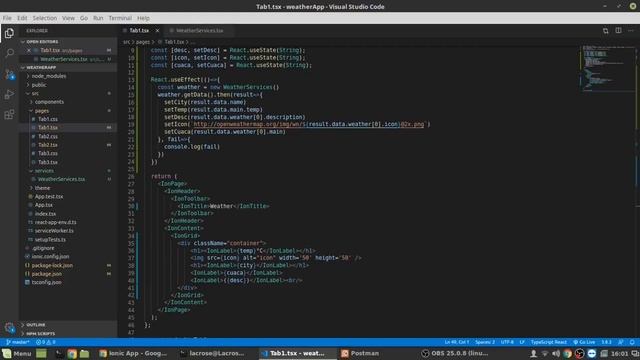Image resolution: width=640 pixels, height=360 pixels.
Task: Expand the theme folder
Action: [x=42, y=188]
